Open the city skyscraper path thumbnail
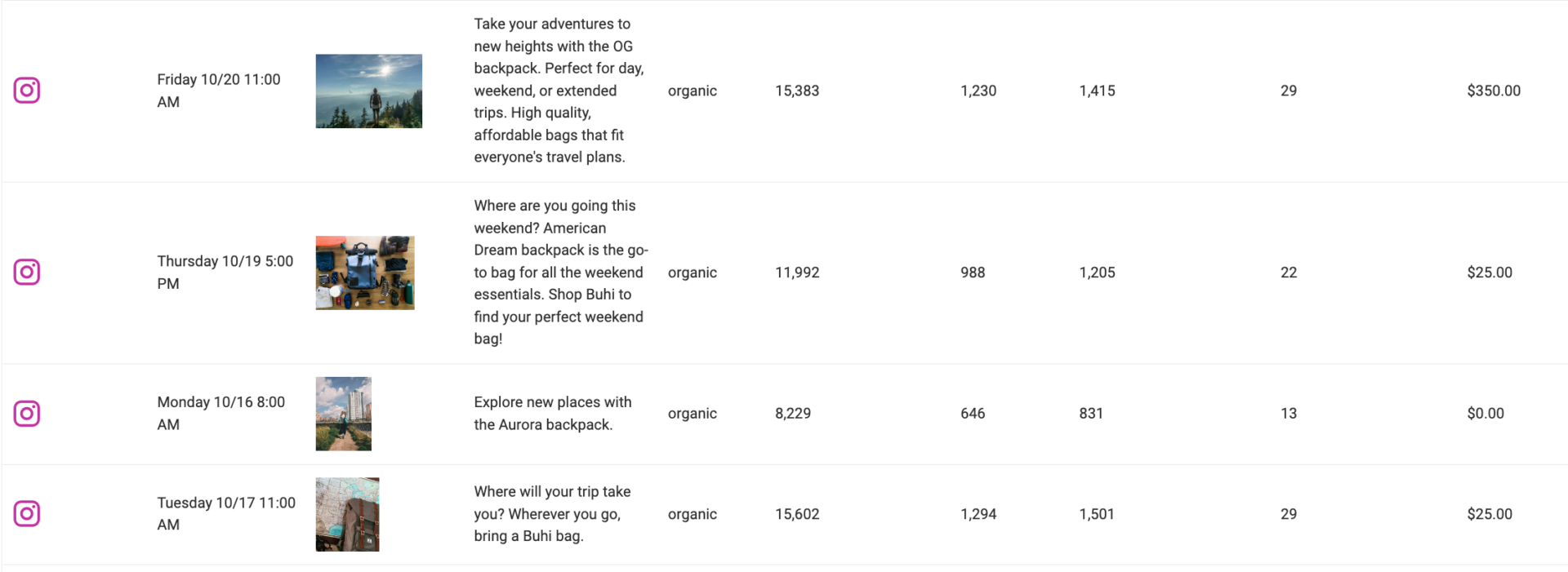Image resolution: width=1568 pixels, height=572 pixels. (344, 414)
